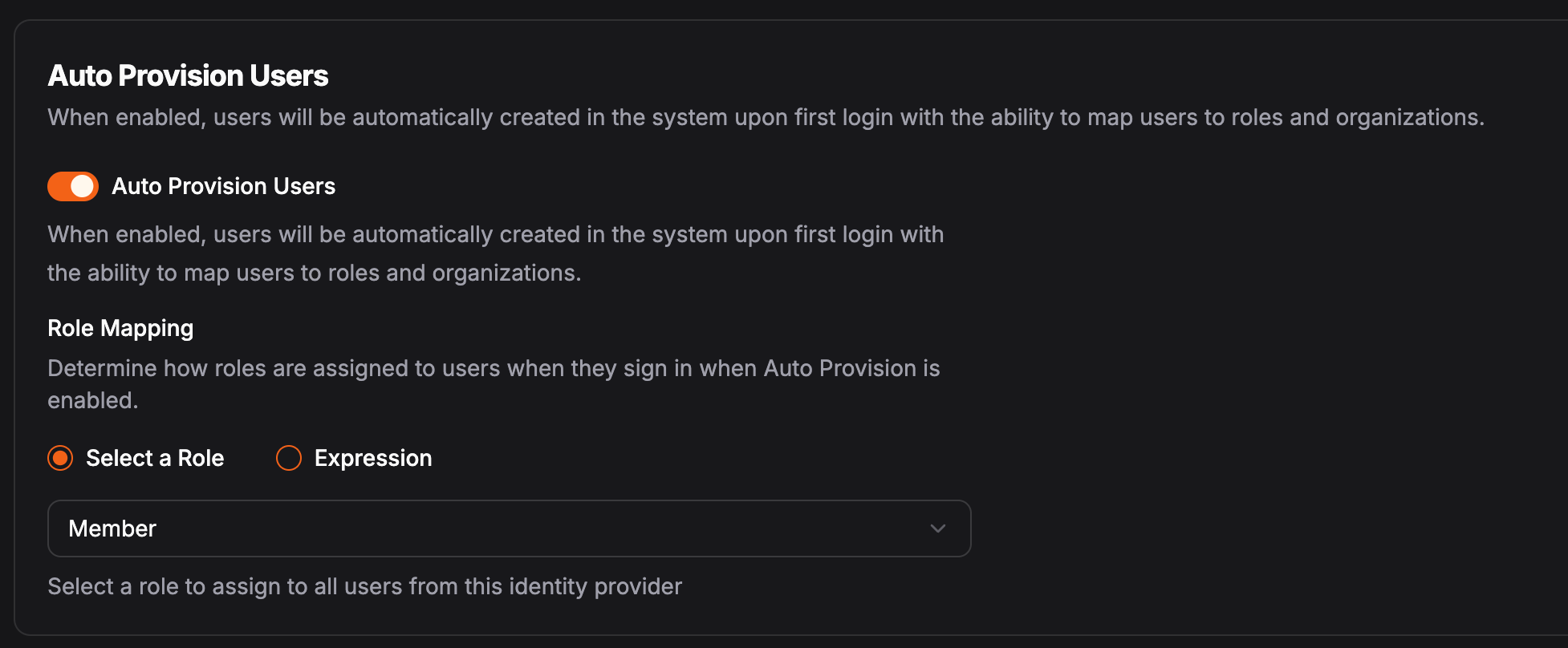Image resolution: width=1568 pixels, height=648 pixels.
Task: Click the description text under the section heading
Action: coord(766,117)
